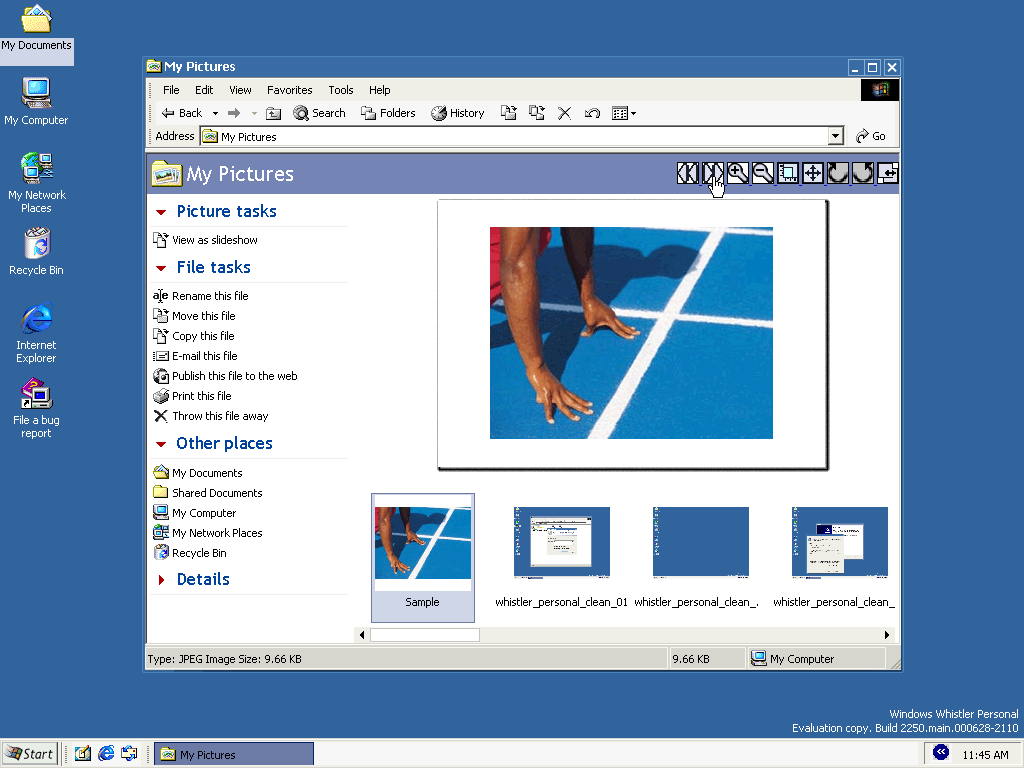Expand the Details section
This screenshot has height=768, width=1024.
point(161,580)
